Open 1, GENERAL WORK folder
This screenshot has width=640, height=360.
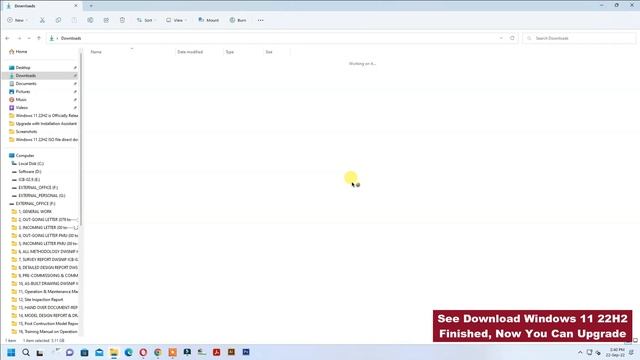pos(35,211)
